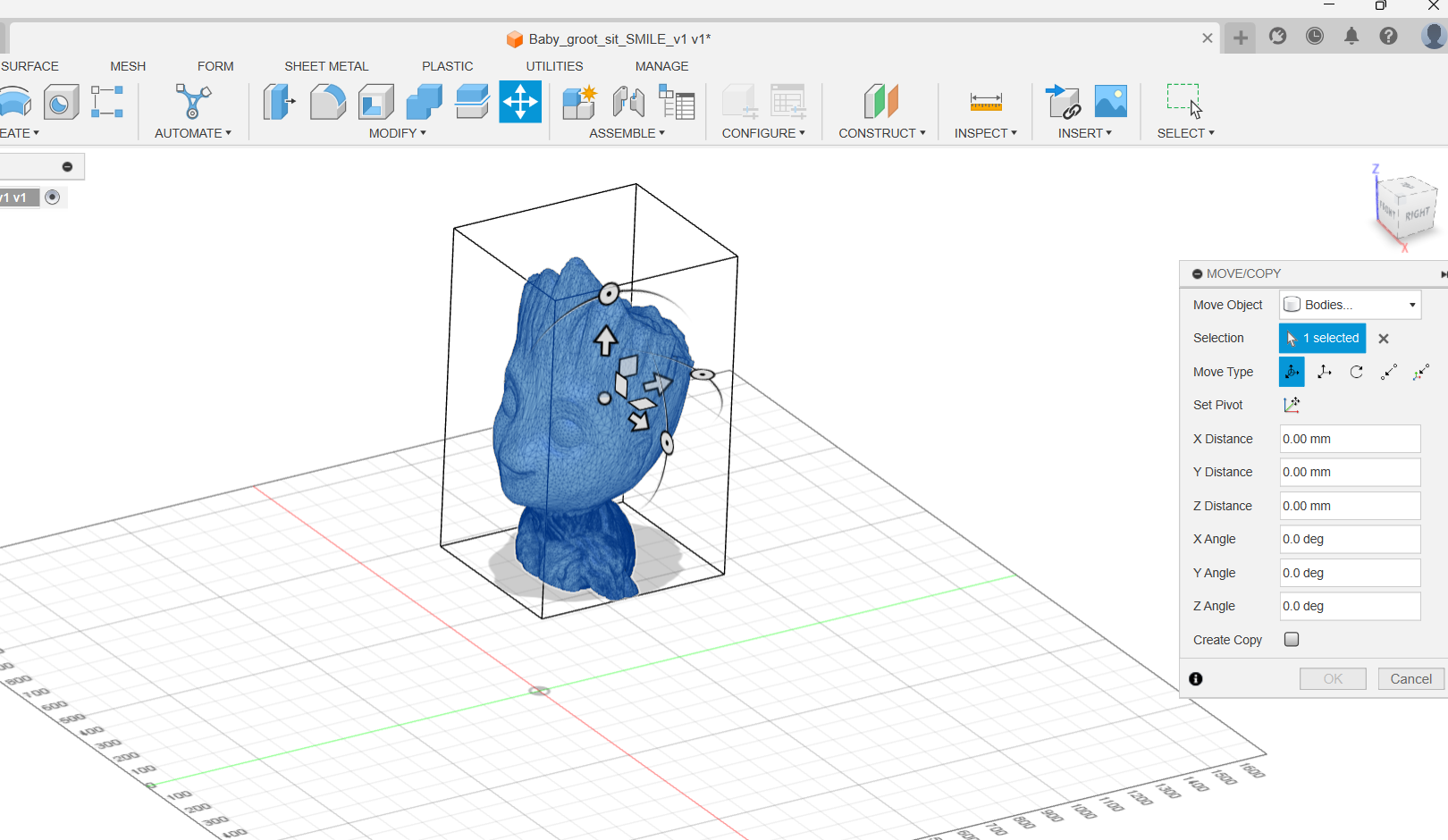The height and width of the screenshot is (840, 1448).
Task: Click the ViewCube RIGHT face
Action: pyautogui.click(x=1417, y=214)
